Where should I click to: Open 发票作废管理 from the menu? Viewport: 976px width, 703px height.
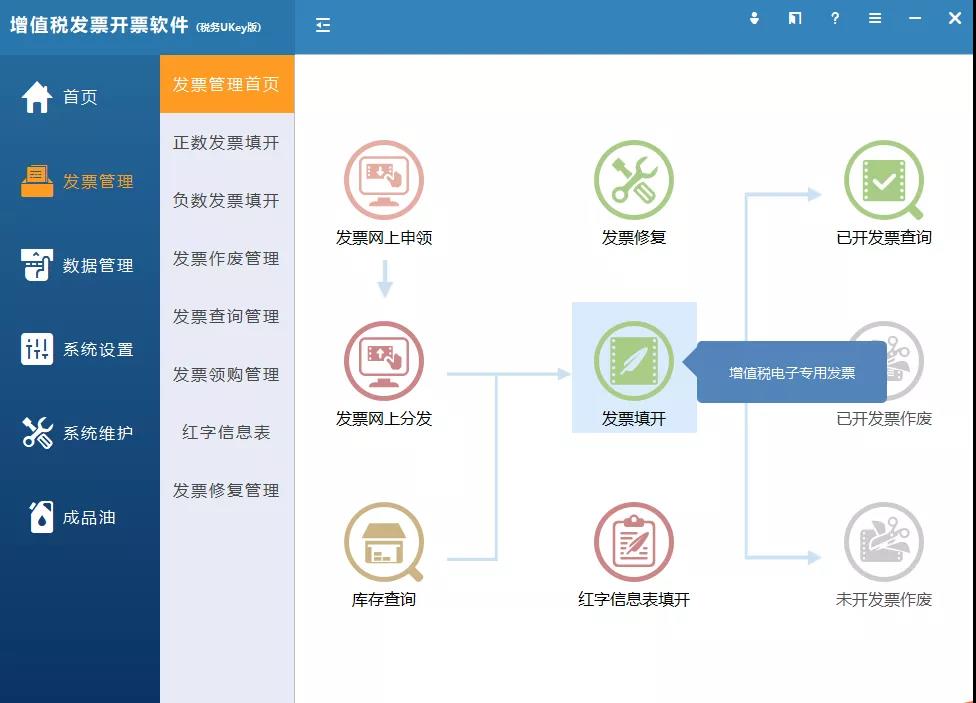(227, 258)
